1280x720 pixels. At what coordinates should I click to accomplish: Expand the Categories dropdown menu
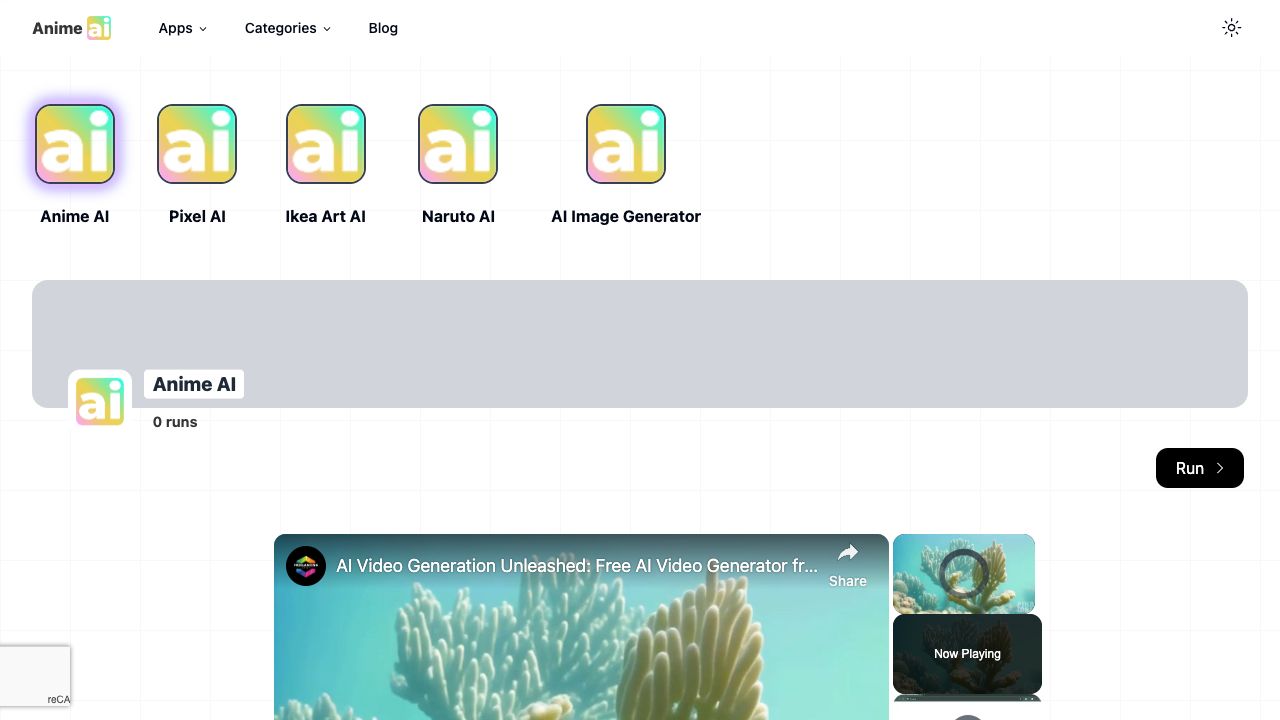tap(287, 28)
